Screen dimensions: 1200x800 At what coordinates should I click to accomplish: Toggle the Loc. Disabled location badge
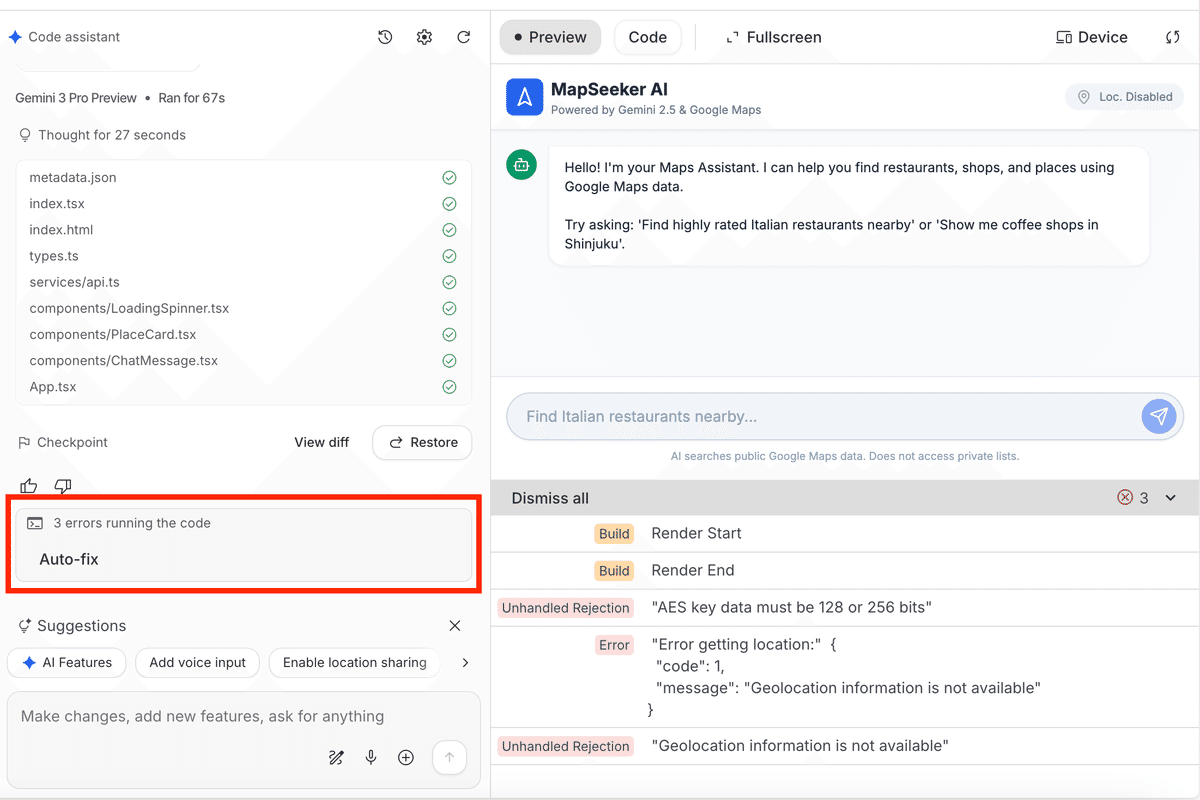point(1124,97)
